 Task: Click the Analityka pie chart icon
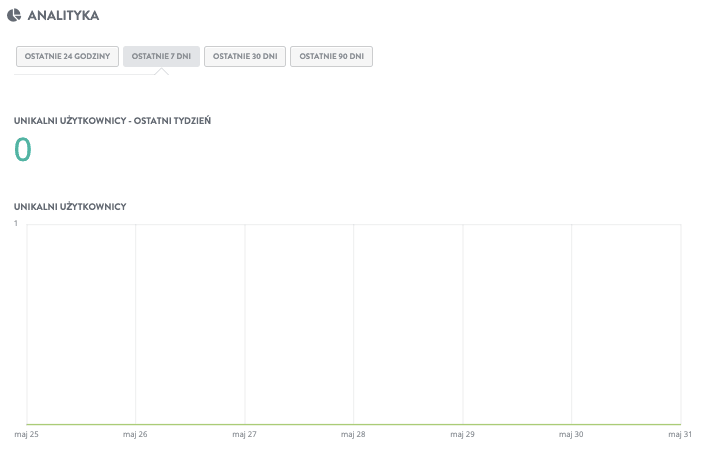coord(14,15)
